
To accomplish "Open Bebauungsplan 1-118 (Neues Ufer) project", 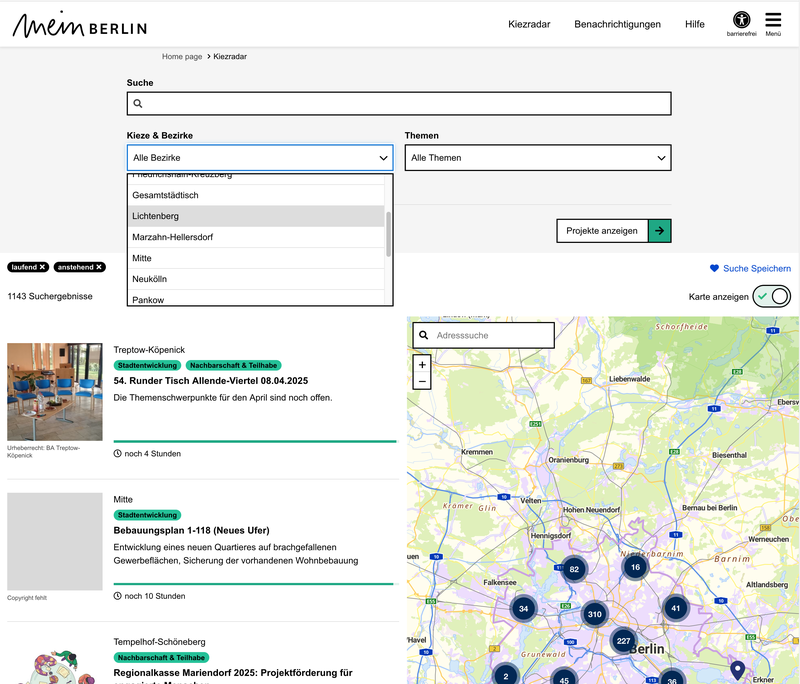I will [x=191, y=530].
